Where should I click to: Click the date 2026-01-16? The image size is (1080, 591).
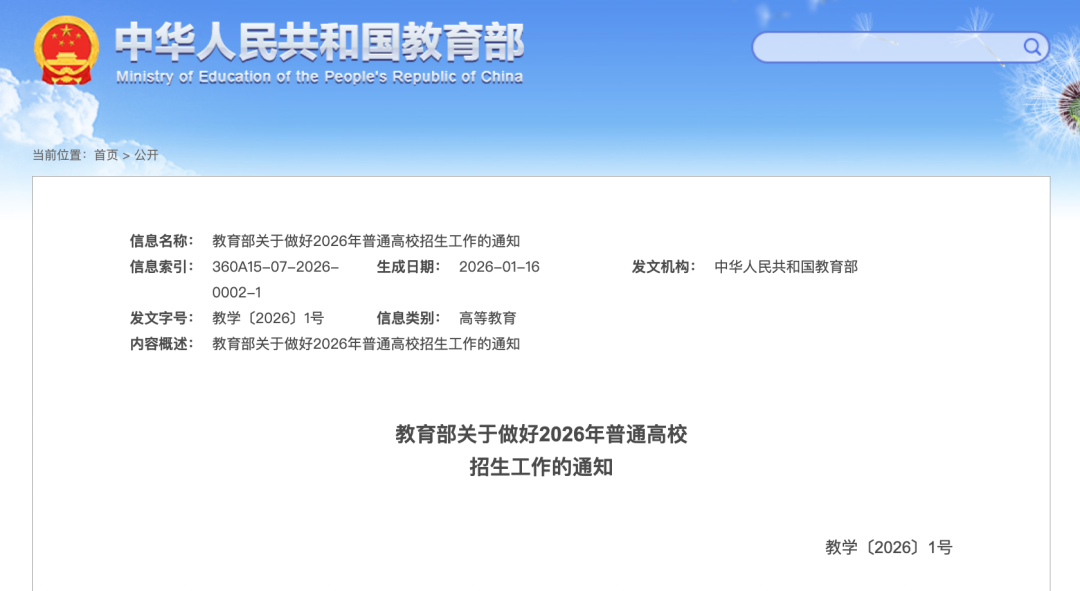pyautogui.click(x=499, y=267)
